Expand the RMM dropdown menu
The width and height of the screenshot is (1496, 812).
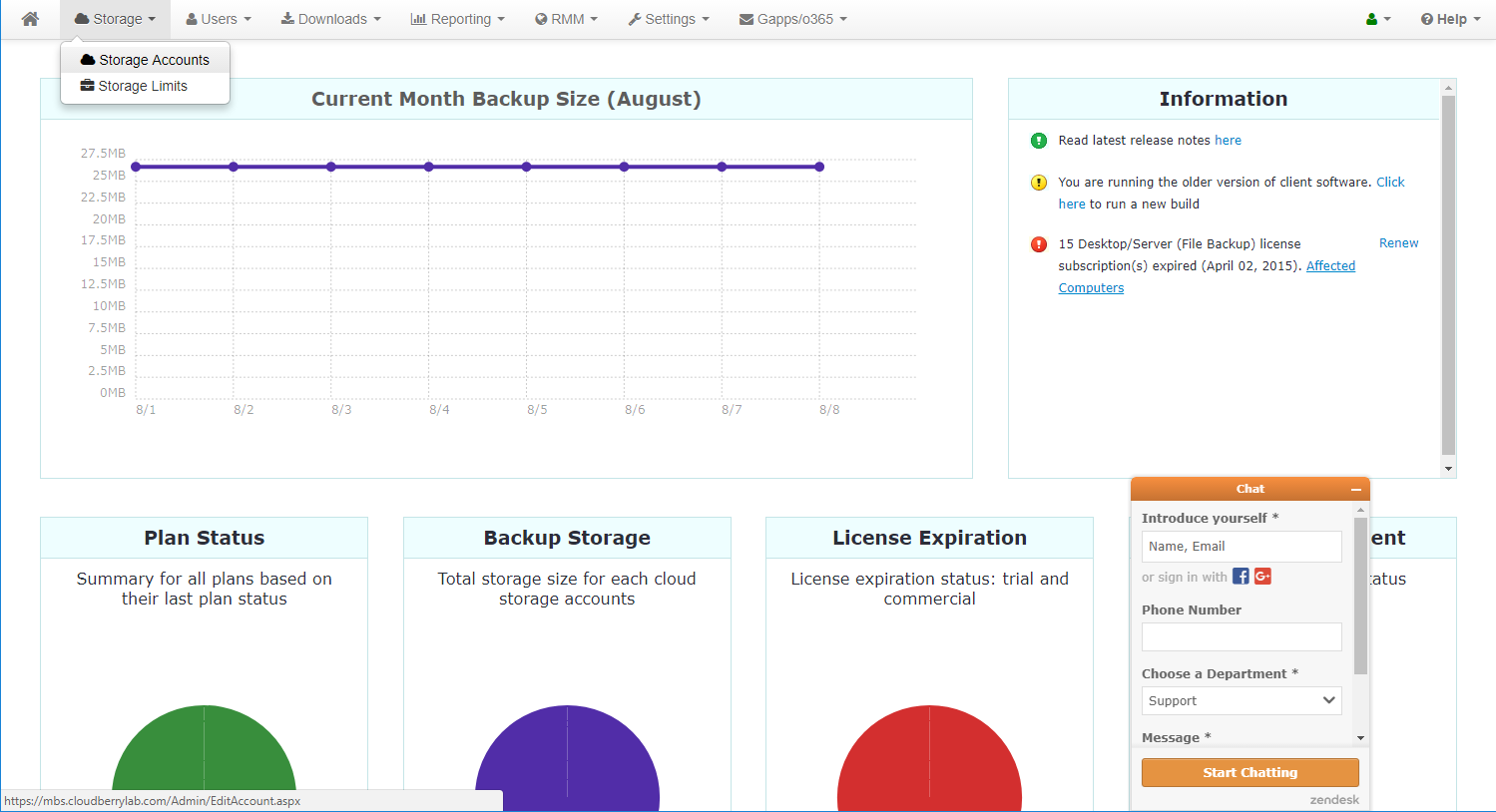click(566, 19)
